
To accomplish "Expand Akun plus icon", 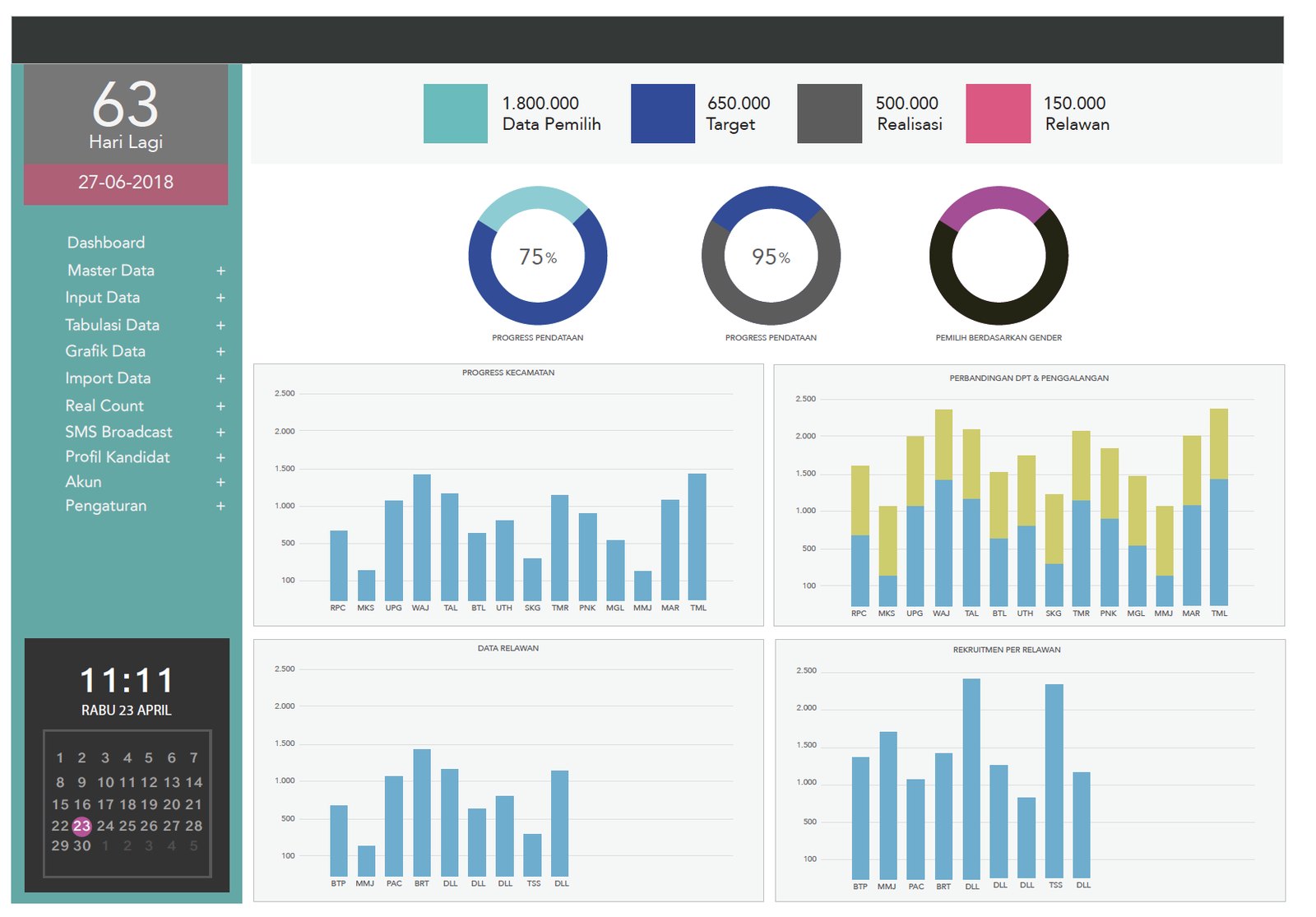I will (x=220, y=482).
